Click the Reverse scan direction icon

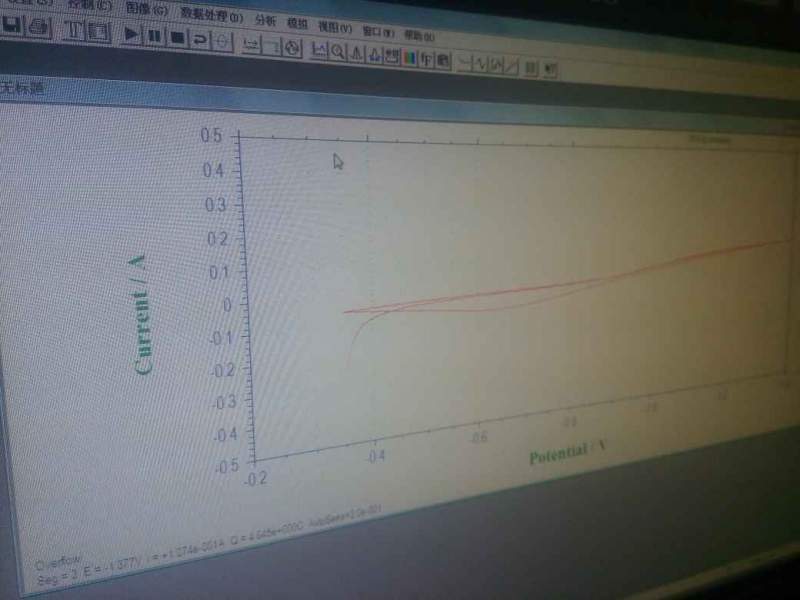coord(199,39)
